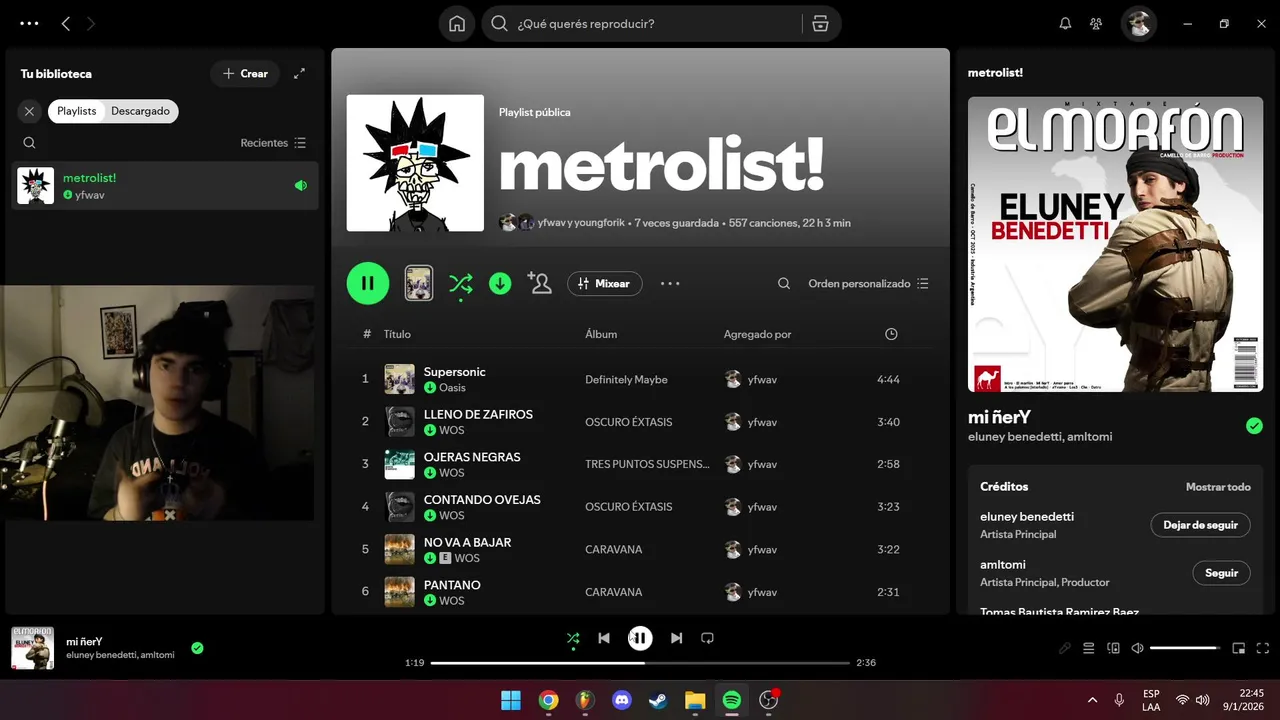
Task: Open the lyrics microphone icon
Action: click(x=1065, y=648)
